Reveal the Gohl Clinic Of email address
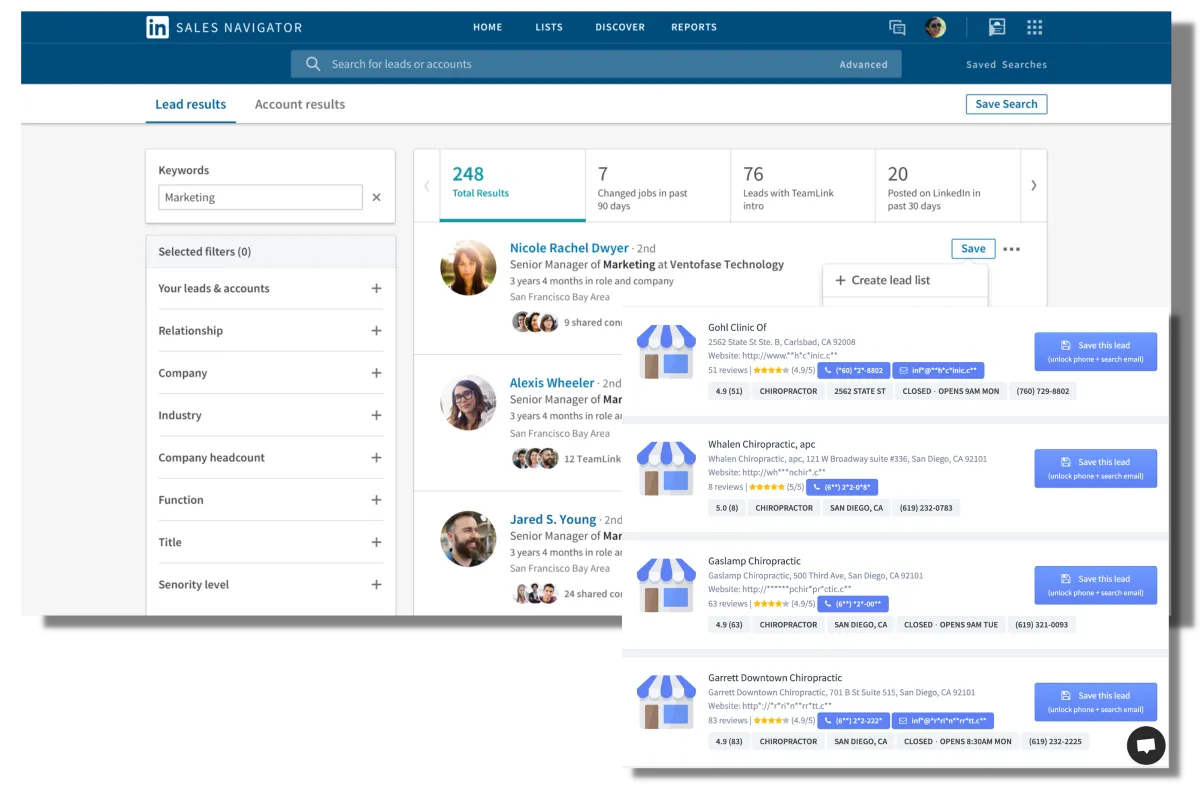The image size is (1200, 800). [938, 370]
